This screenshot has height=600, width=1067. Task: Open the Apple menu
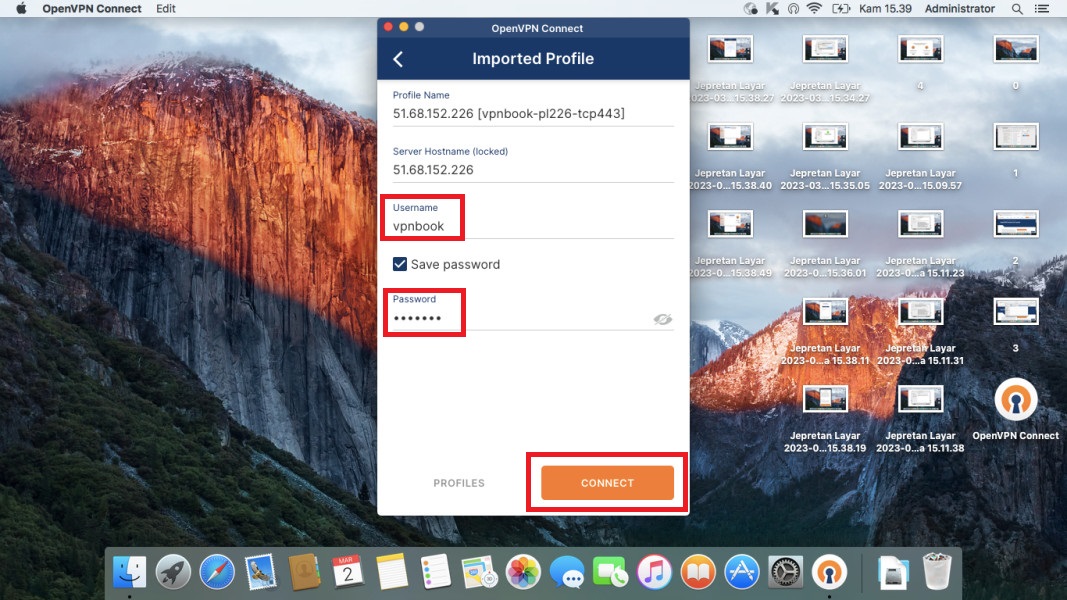(21, 9)
